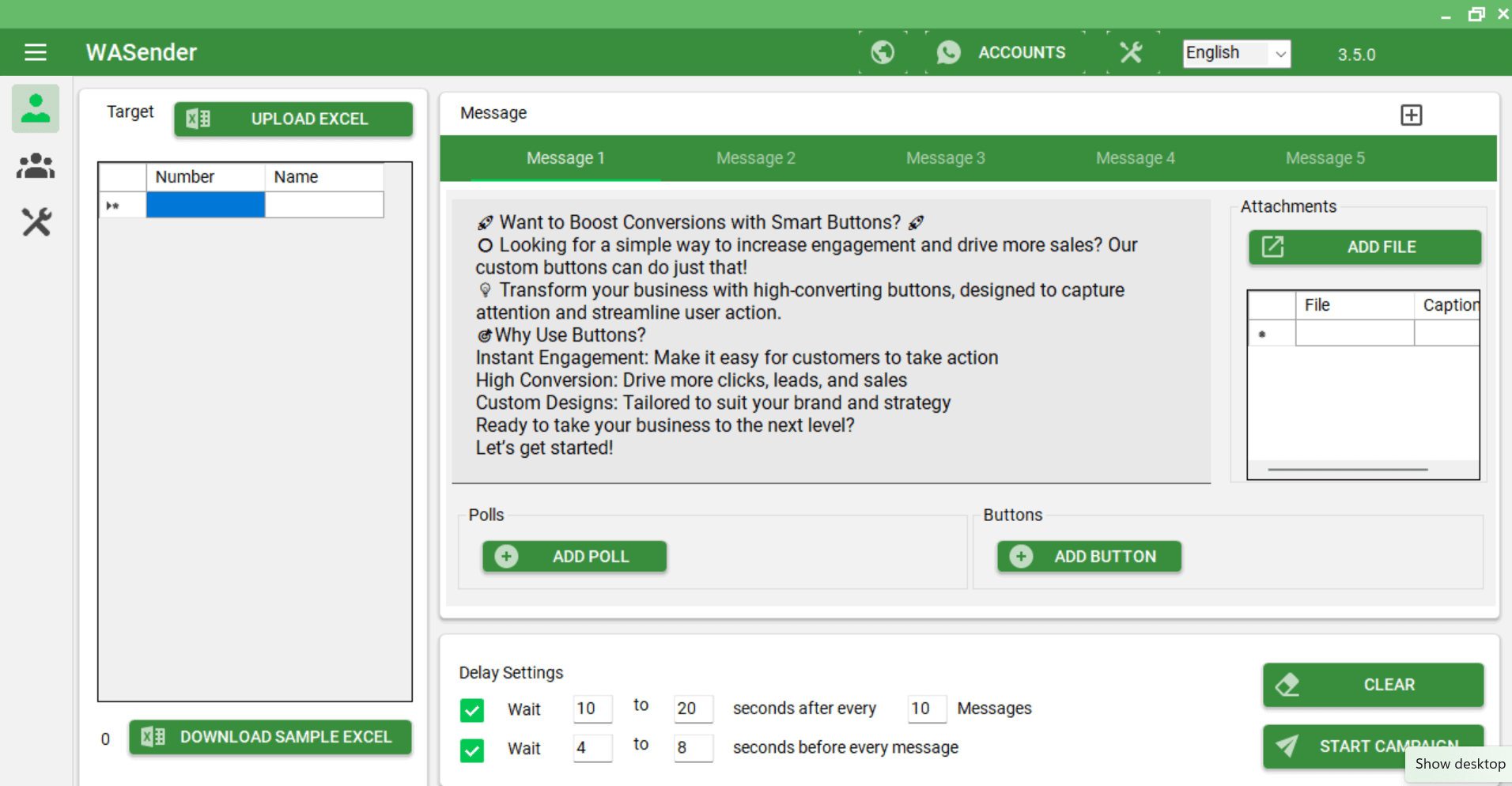Click ADD FILE button
Screen dimensions: 1512x786
(1365, 247)
